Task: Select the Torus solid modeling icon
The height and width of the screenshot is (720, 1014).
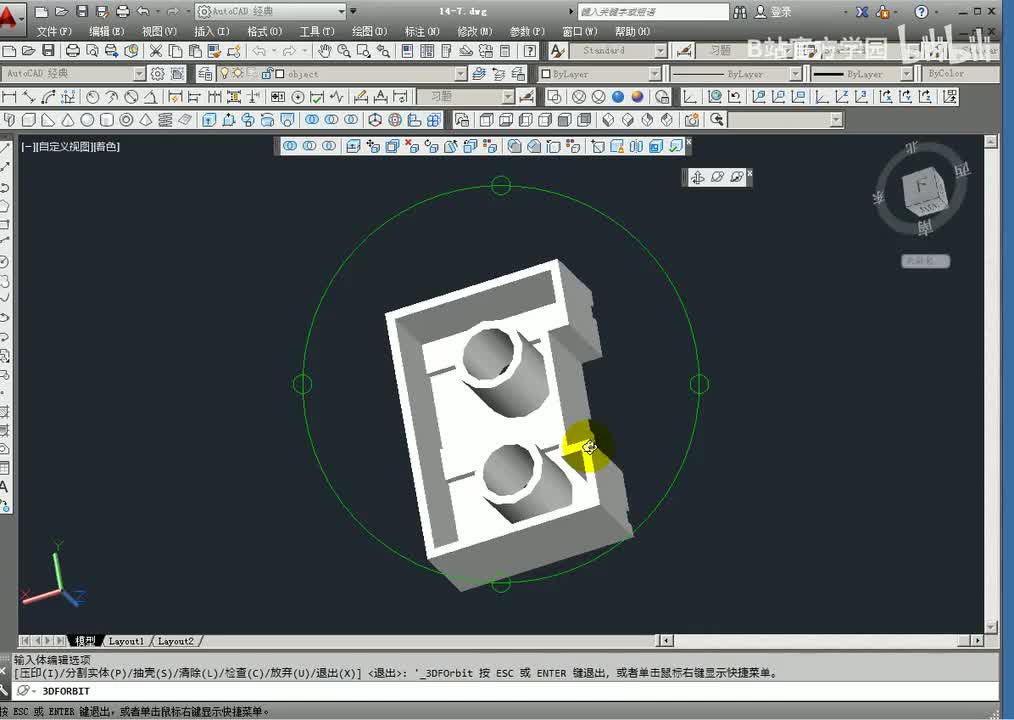Action: (x=126, y=120)
